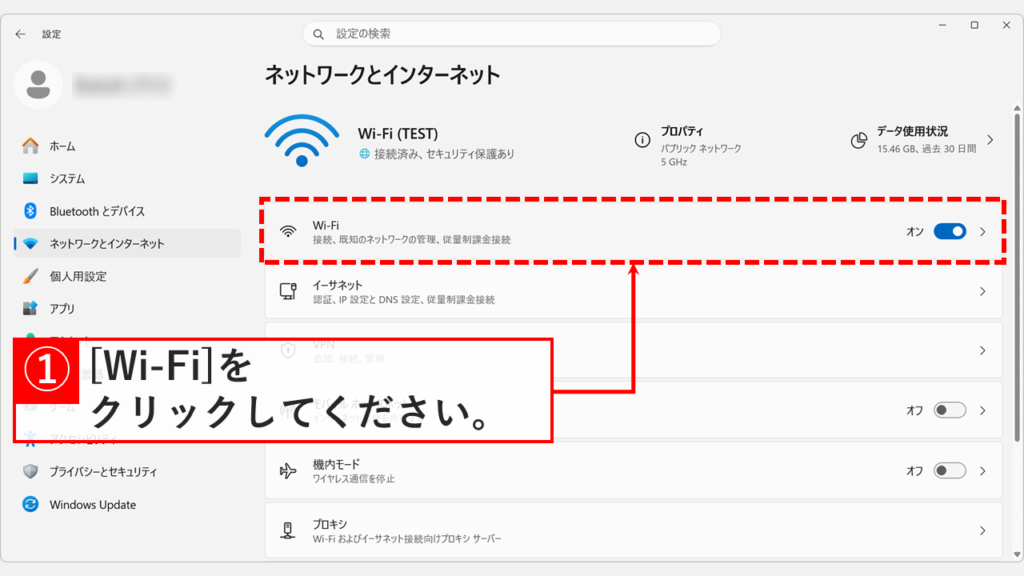Open airplane mode row chevron

(x=983, y=471)
